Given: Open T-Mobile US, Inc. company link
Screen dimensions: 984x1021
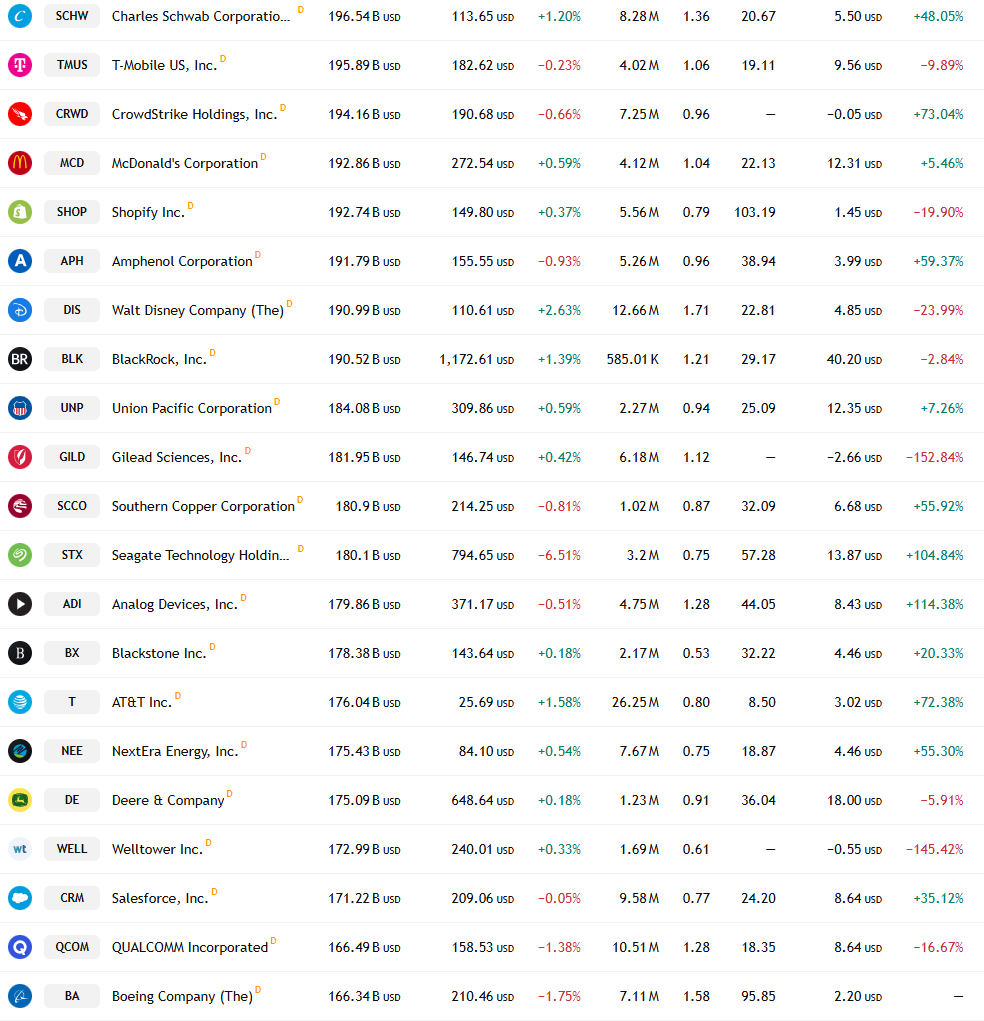Looking at the screenshot, I should (164, 65).
